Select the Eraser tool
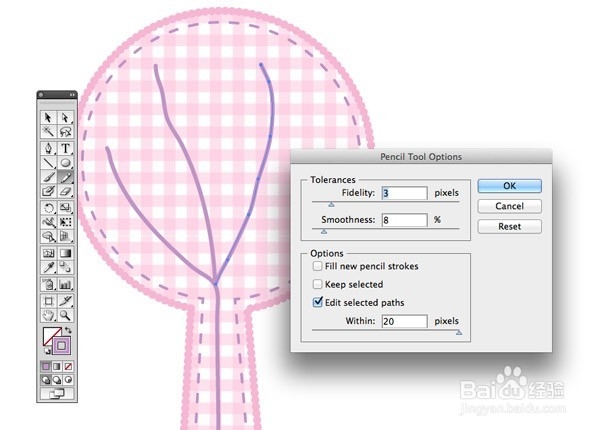Screen dimensions: 600x430 65,191
